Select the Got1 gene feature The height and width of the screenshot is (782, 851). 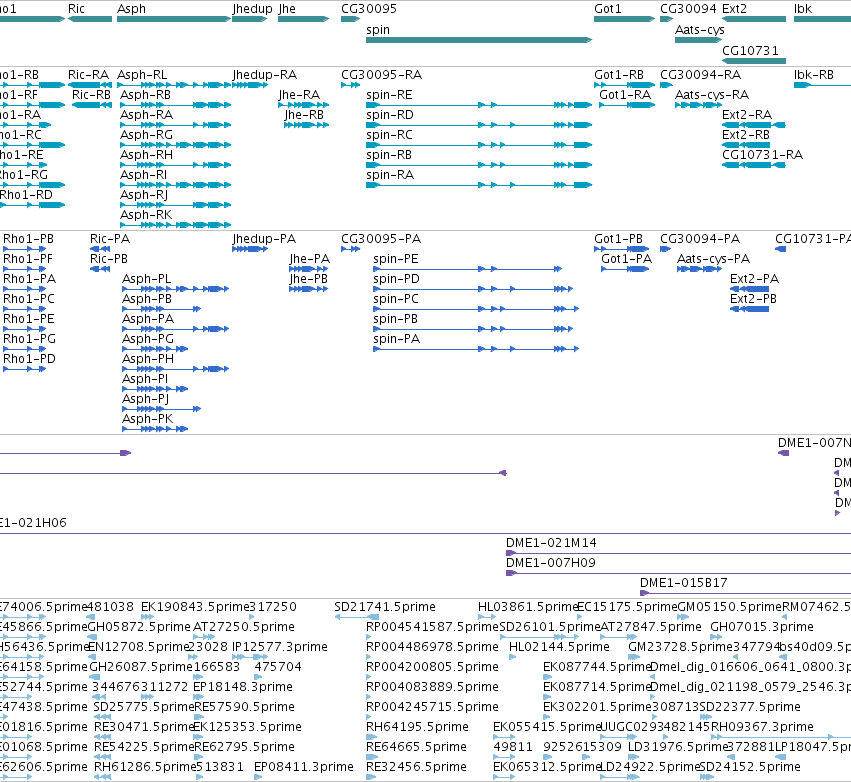pyautogui.click(x=625, y=19)
